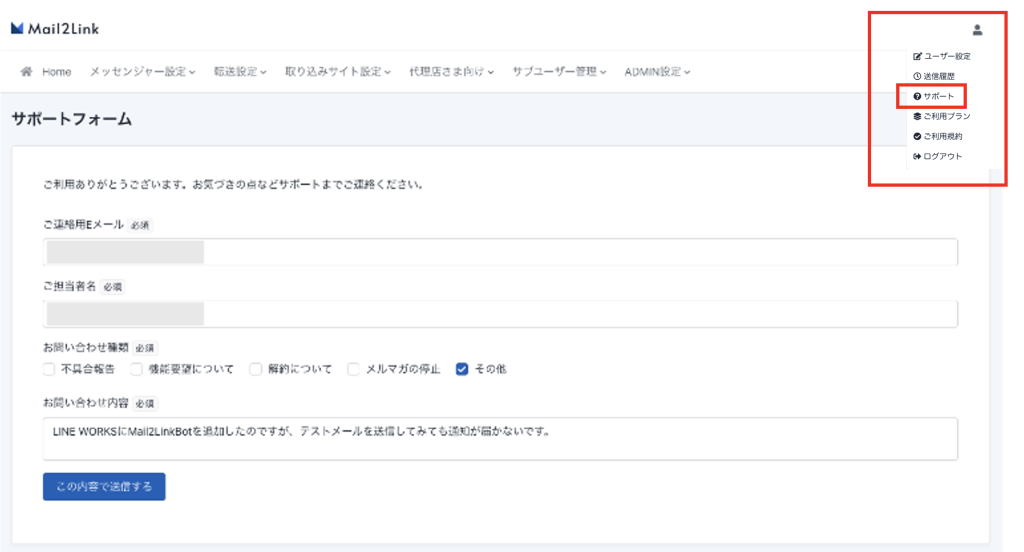The image size is (1024, 552).
Task: Open the 取り込みサイト設定 menu
Action: point(338,72)
